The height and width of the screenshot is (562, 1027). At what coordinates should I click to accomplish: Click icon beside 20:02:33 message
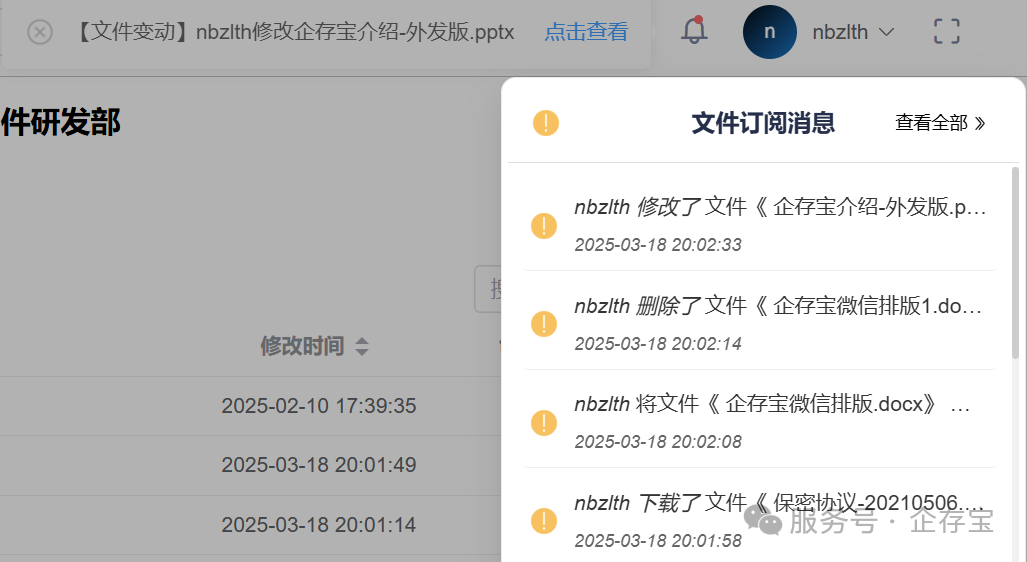(544, 225)
